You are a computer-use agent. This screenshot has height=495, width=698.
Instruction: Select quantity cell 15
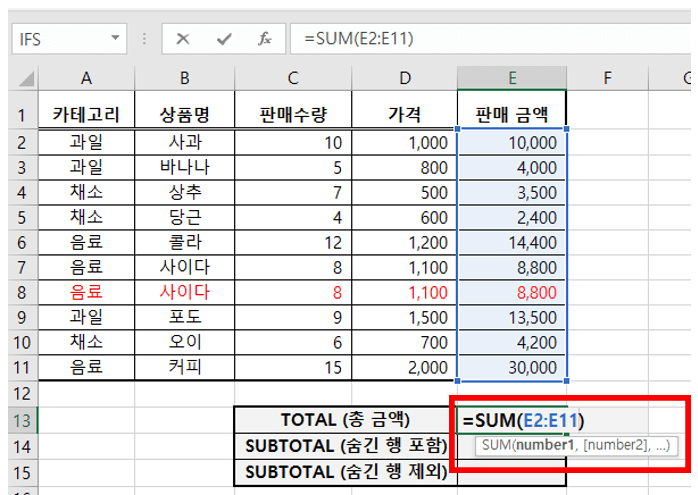[293, 368]
